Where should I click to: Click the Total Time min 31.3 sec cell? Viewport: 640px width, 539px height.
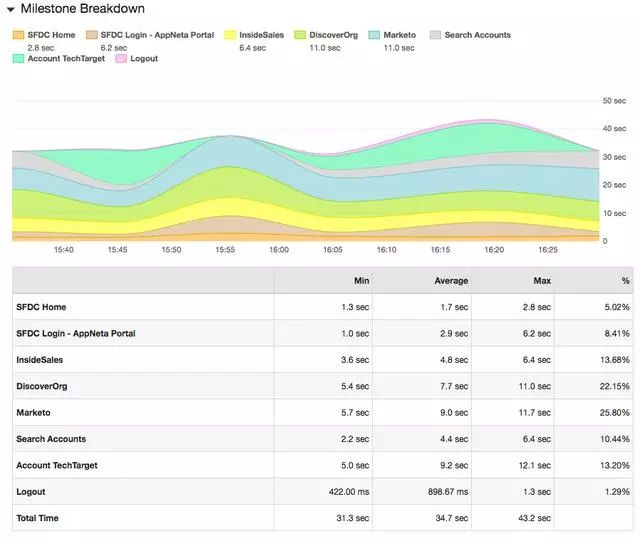coord(353,518)
